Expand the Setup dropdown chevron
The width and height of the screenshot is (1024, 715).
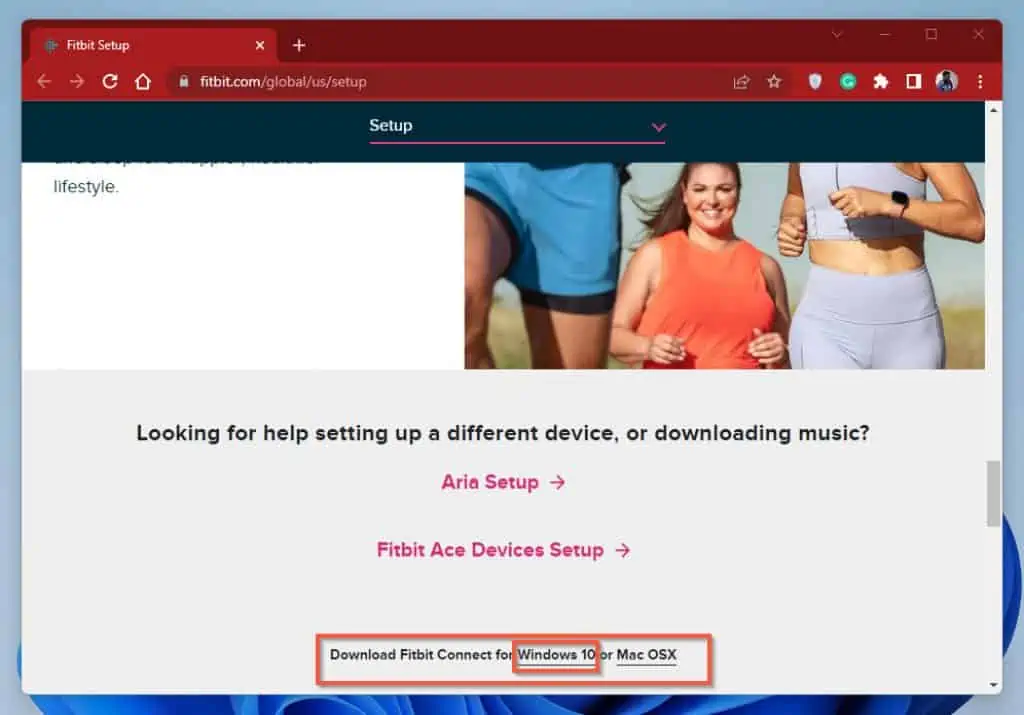point(658,127)
